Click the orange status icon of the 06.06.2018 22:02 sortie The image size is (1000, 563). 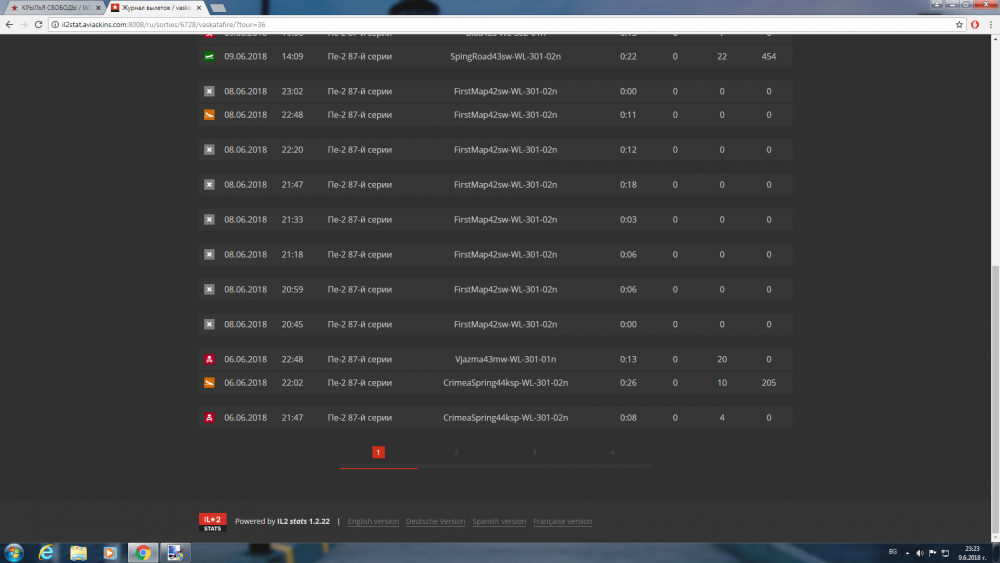(209, 383)
